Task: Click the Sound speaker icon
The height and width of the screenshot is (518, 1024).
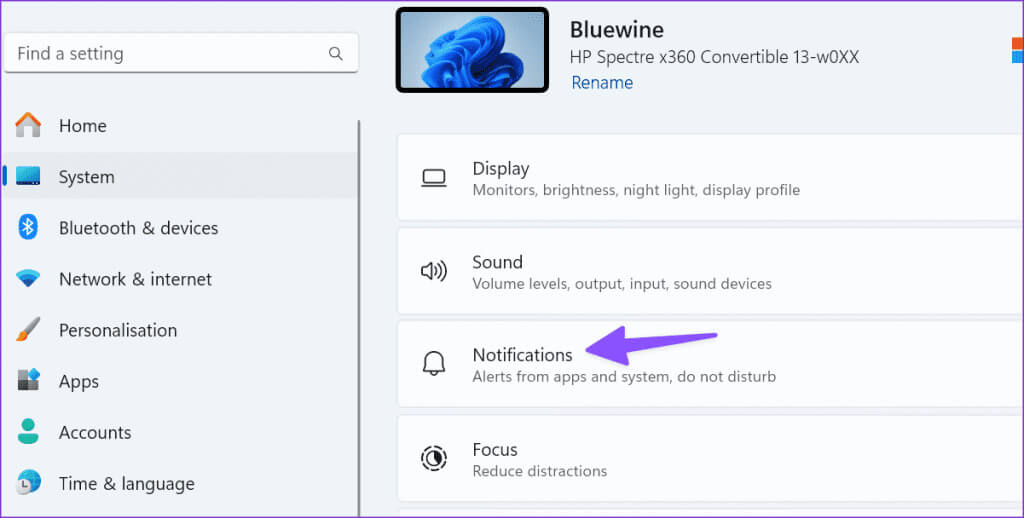Action: tap(434, 272)
